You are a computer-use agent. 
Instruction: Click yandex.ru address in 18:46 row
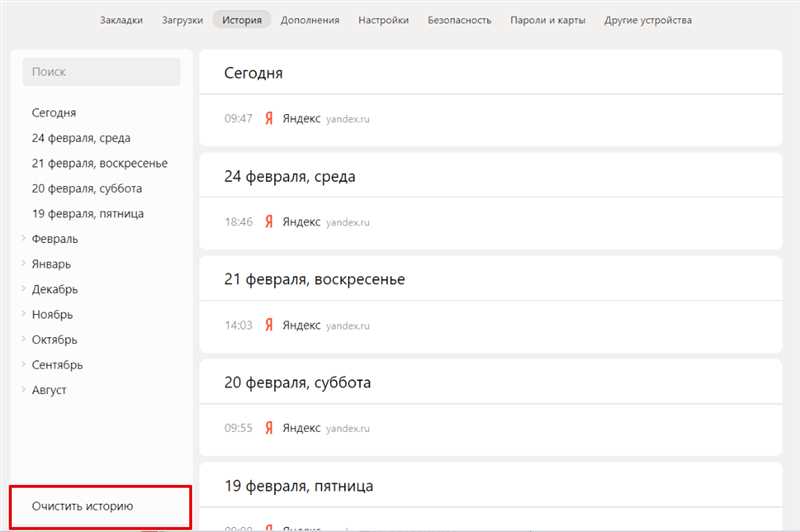[347, 222]
